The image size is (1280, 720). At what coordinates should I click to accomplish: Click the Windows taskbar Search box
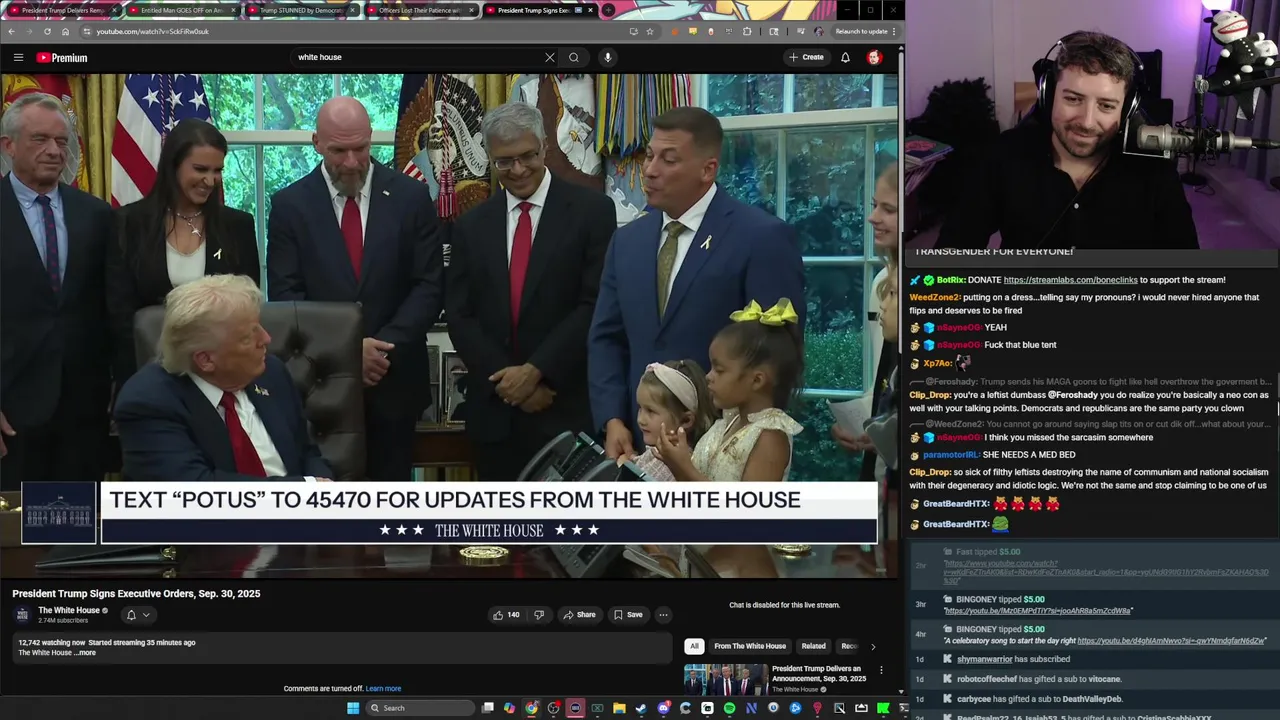coord(420,708)
